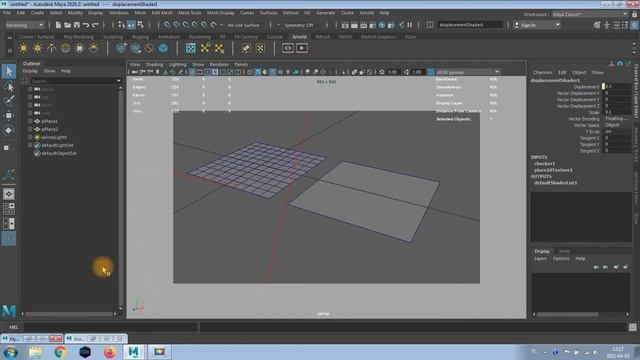
Task: Click the pause render icon in status line
Action: click(409, 25)
